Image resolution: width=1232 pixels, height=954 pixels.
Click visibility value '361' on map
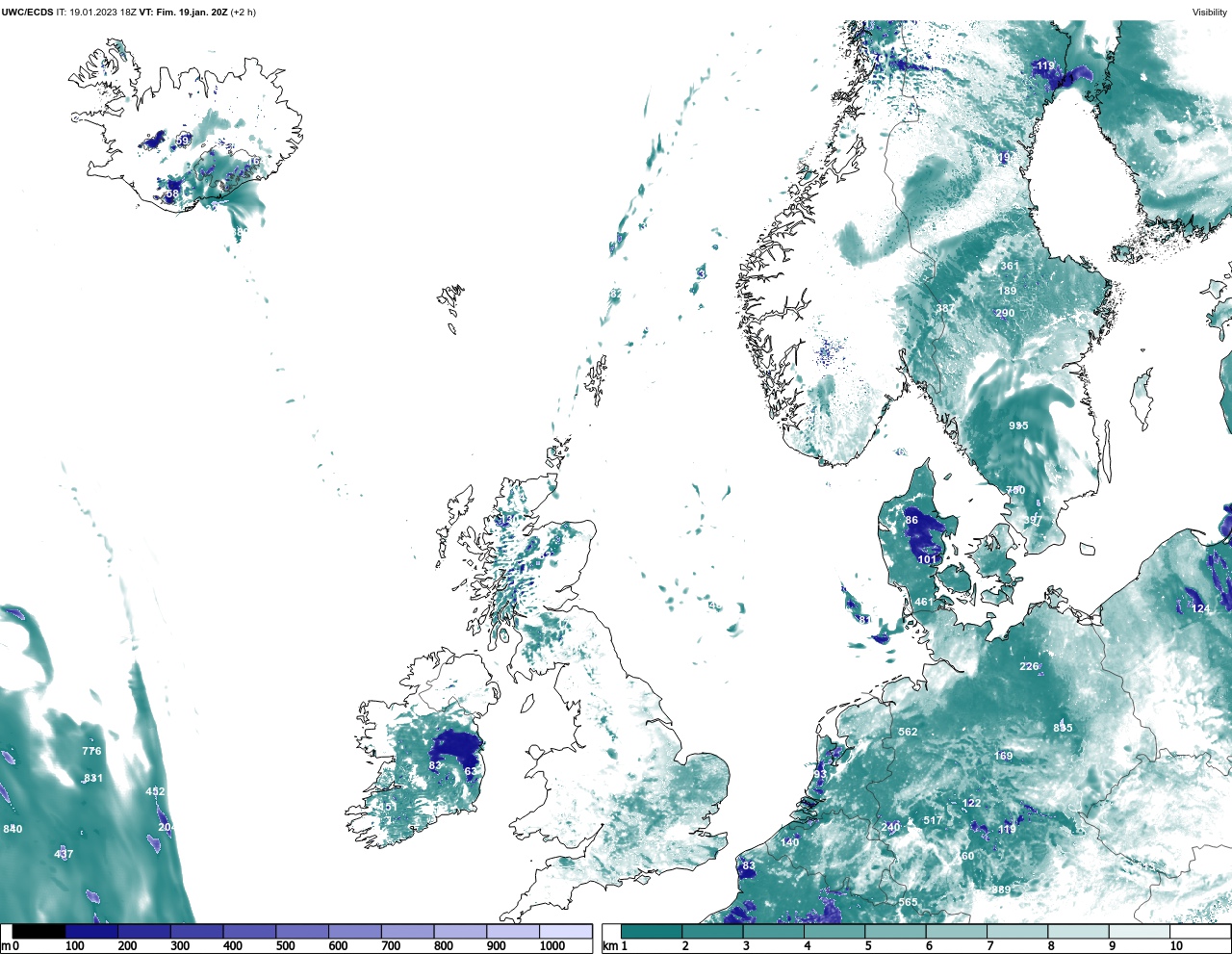[x=1009, y=267]
